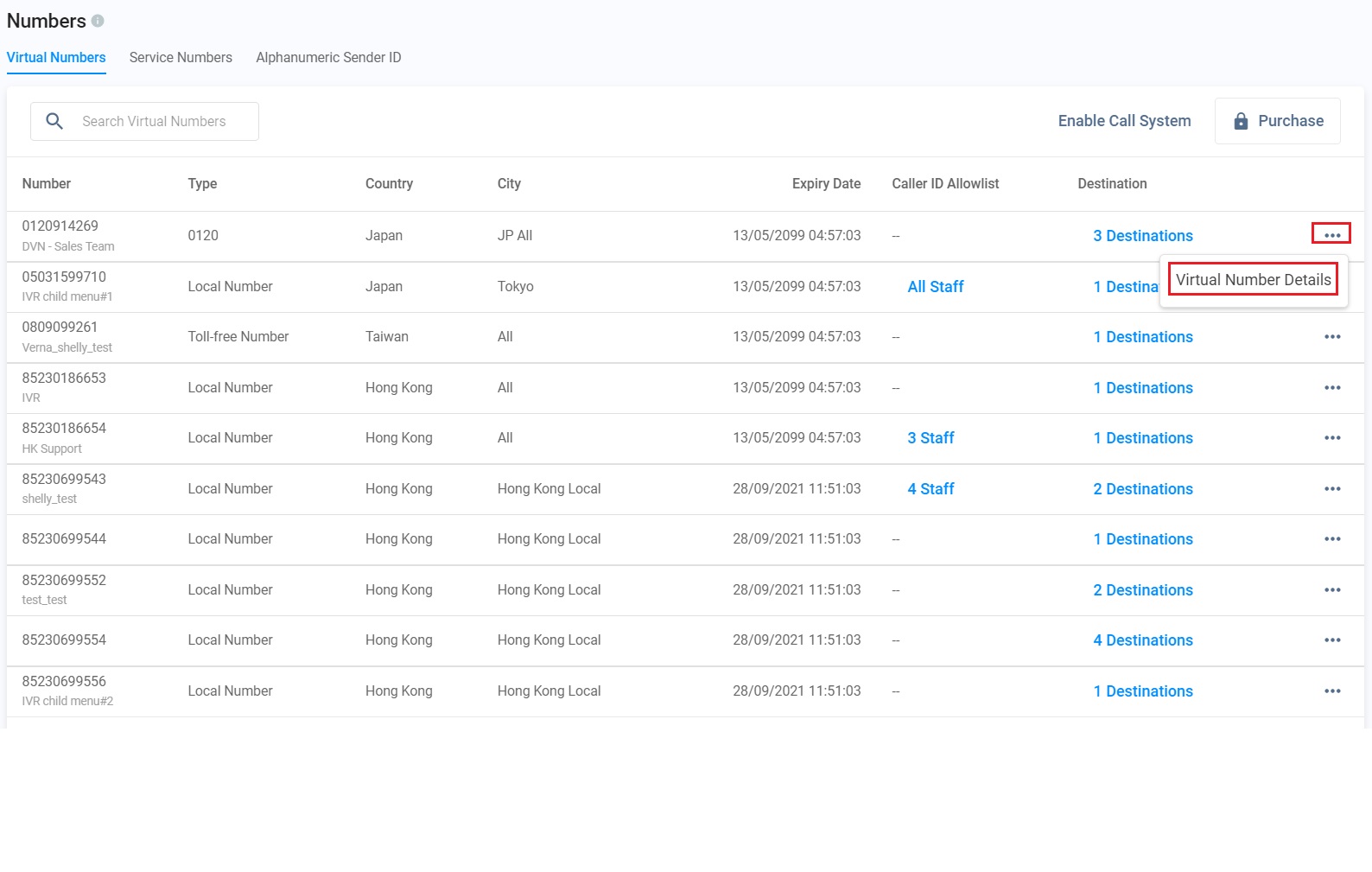Click the Toll-free Number type cell
This screenshot has width=1372, height=872.
(x=238, y=337)
